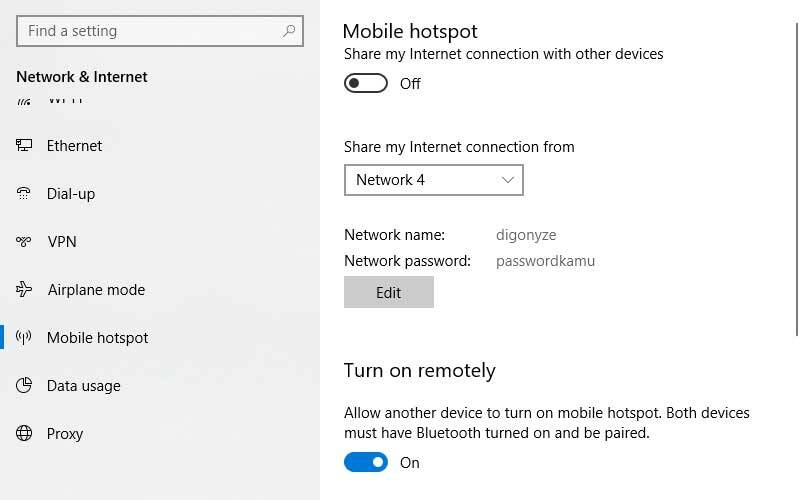Click the Proxy globe icon
Screen dimensions: 799x500
24,434
